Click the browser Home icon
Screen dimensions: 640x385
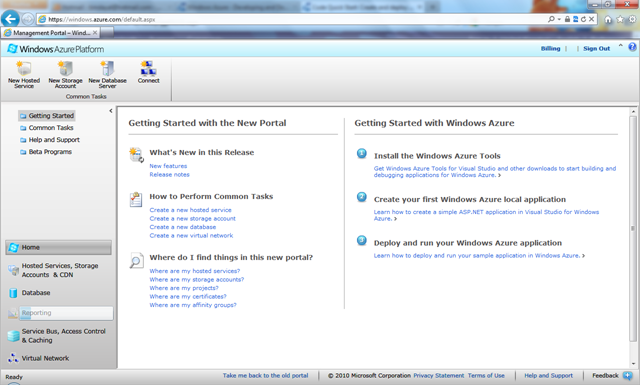pos(608,19)
